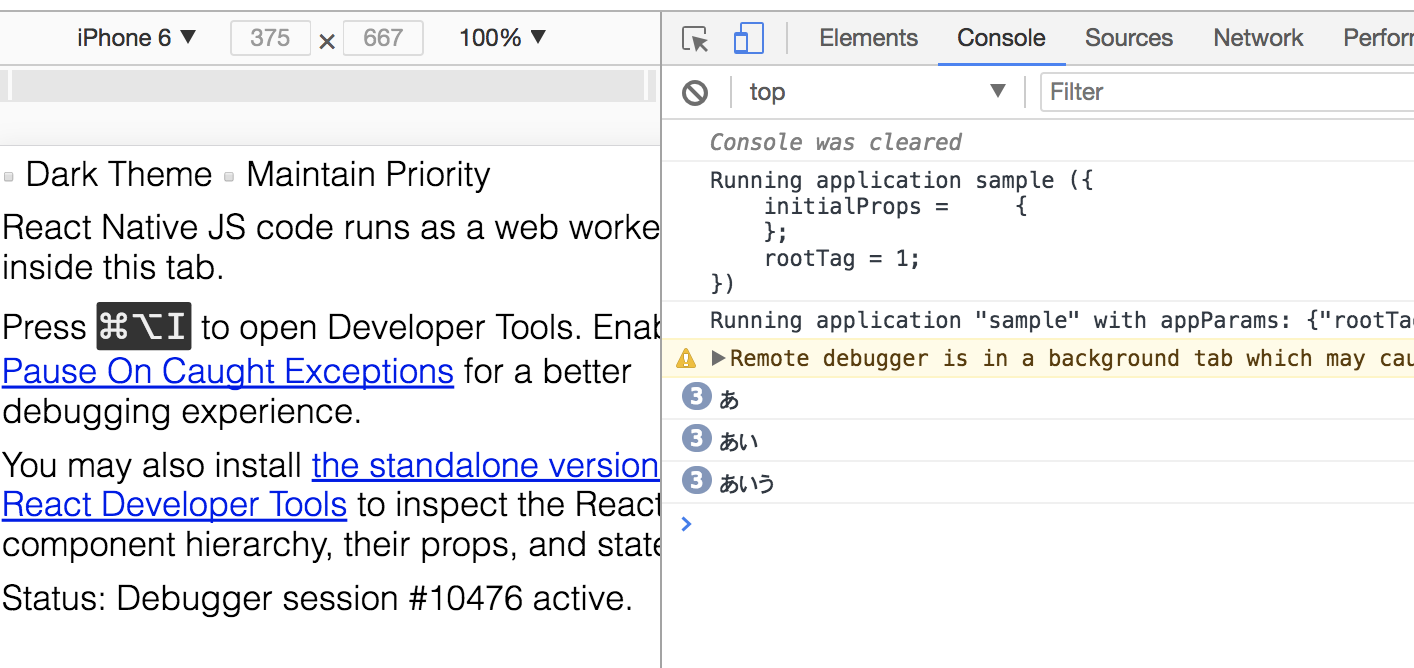Image resolution: width=1414 pixels, height=668 pixels.
Task: Activate the inspect element picker icon
Action: tap(695, 39)
